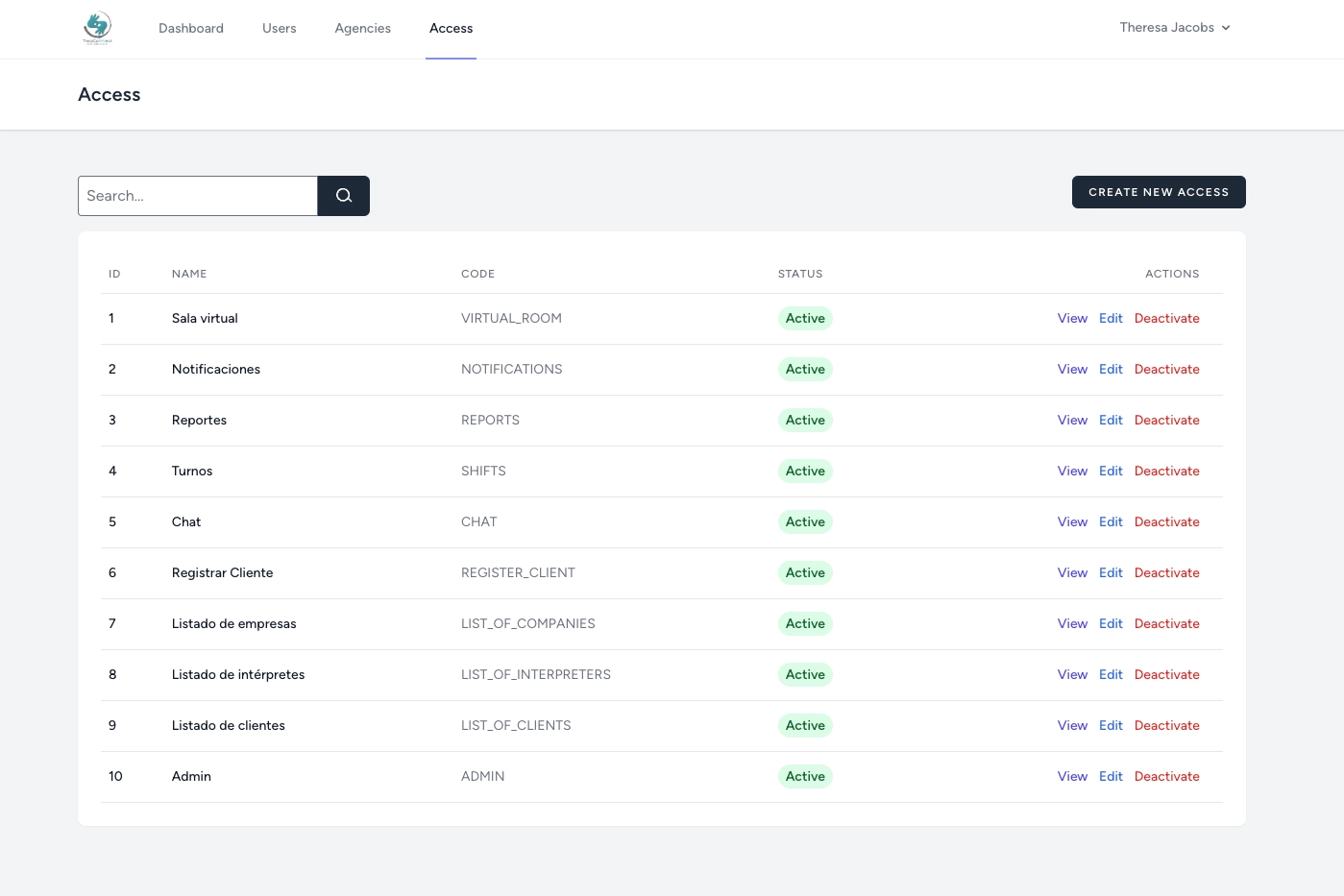Viewport: 1344px width, 896px height.
Task: Click the magnifying glass search button
Action: [344, 196]
